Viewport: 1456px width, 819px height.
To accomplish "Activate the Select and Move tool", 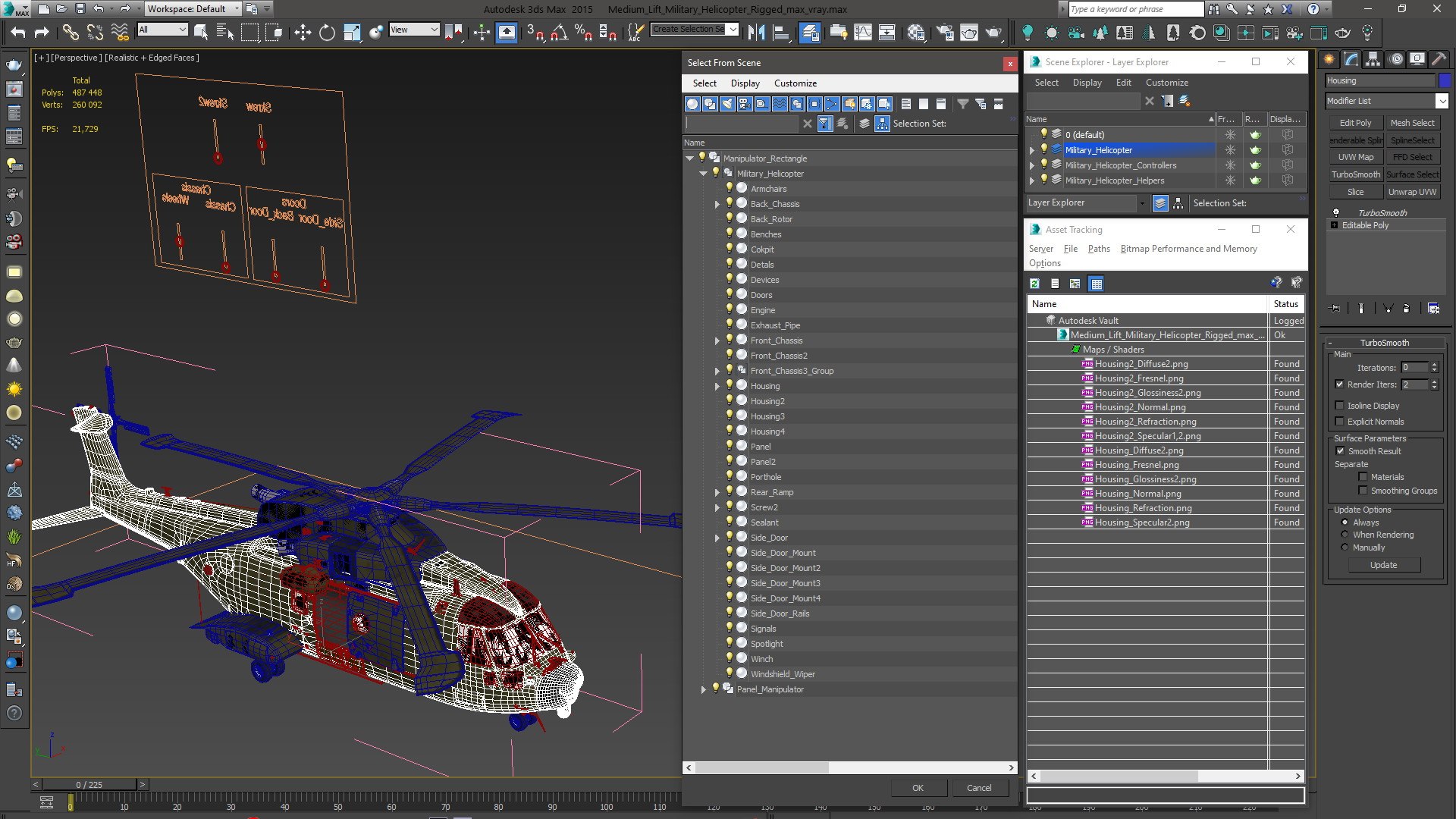I will [x=303, y=32].
